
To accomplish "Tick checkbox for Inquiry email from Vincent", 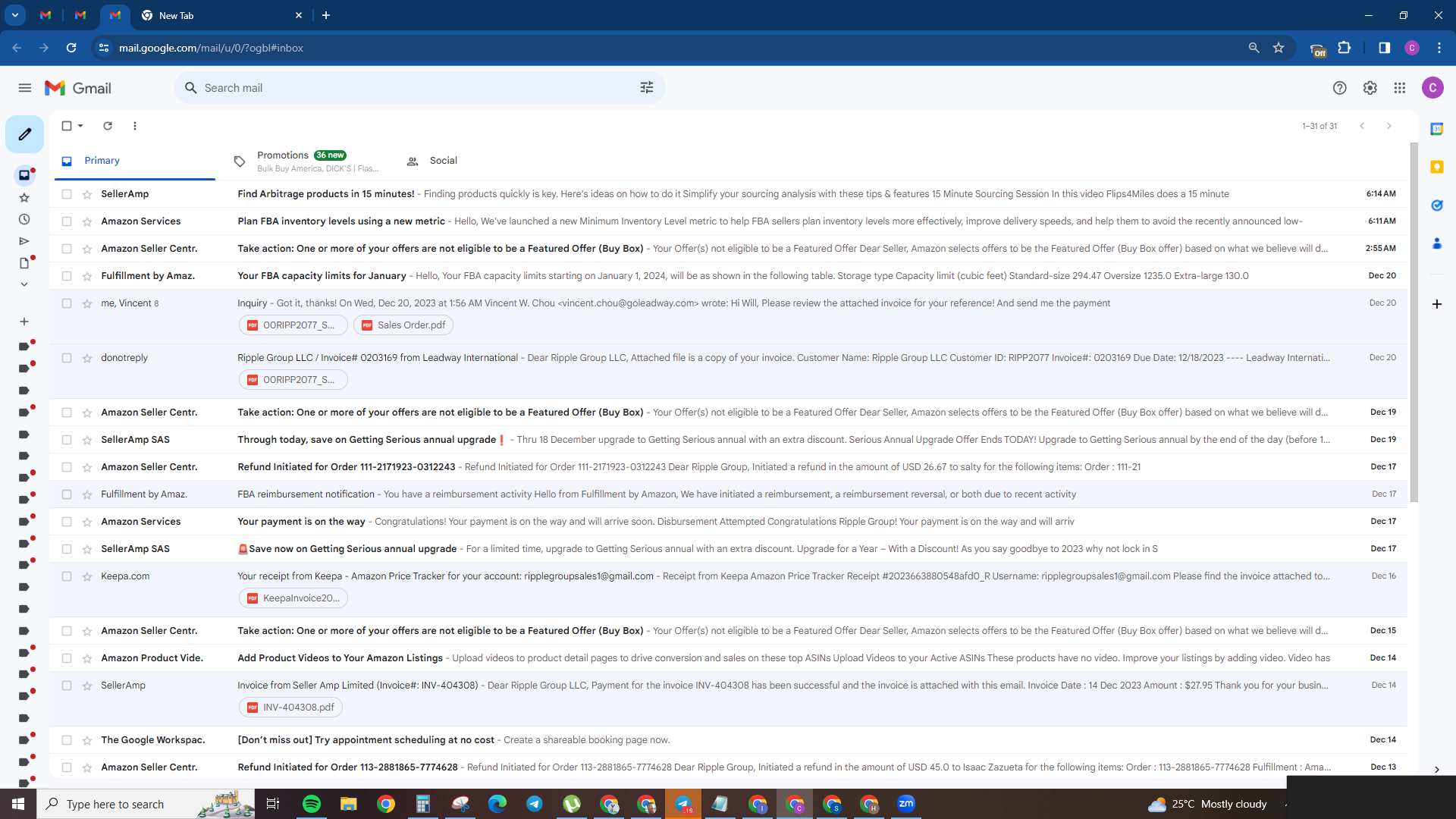I will 67,303.
